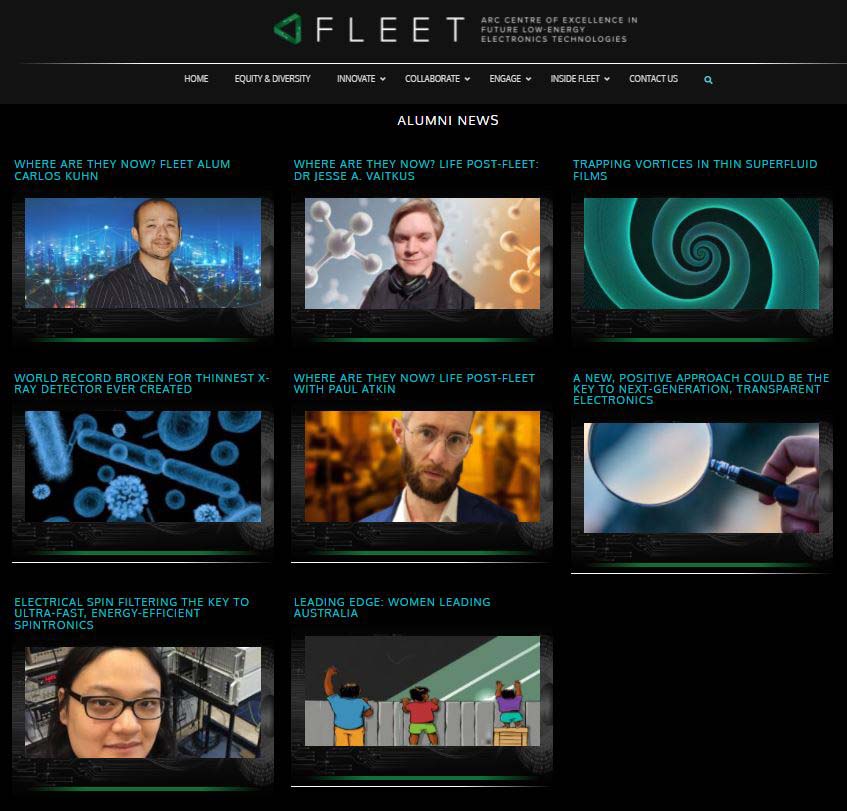Open the transparent electronics article headline
This screenshot has height=811, width=847.
tap(701, 389)
